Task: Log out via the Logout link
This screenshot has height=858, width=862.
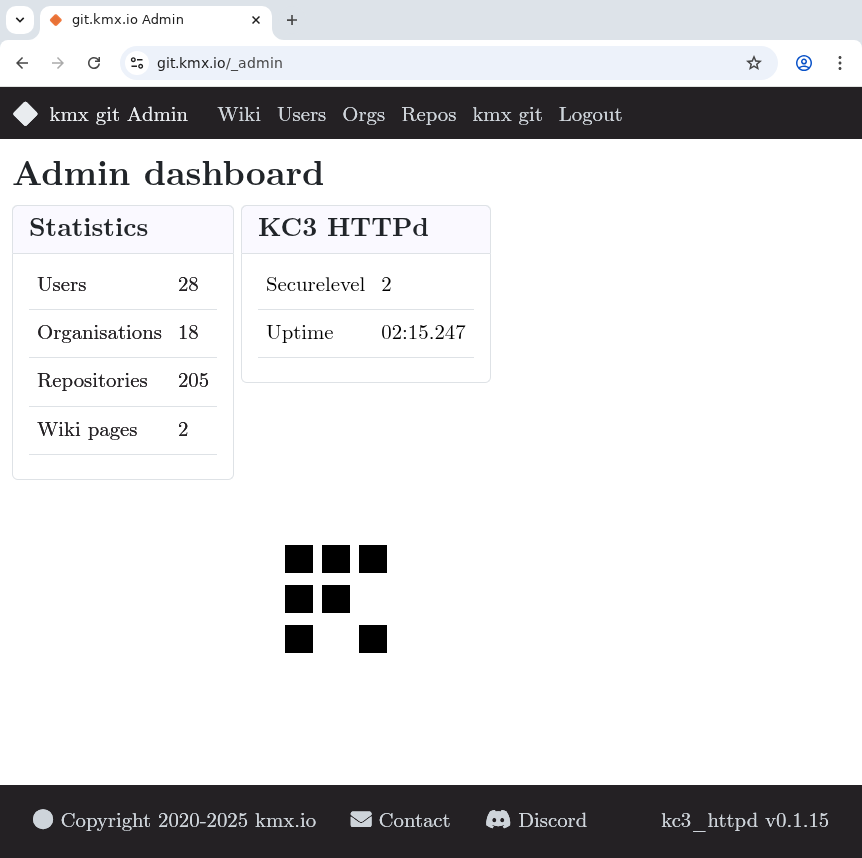Action: (590, 115)
